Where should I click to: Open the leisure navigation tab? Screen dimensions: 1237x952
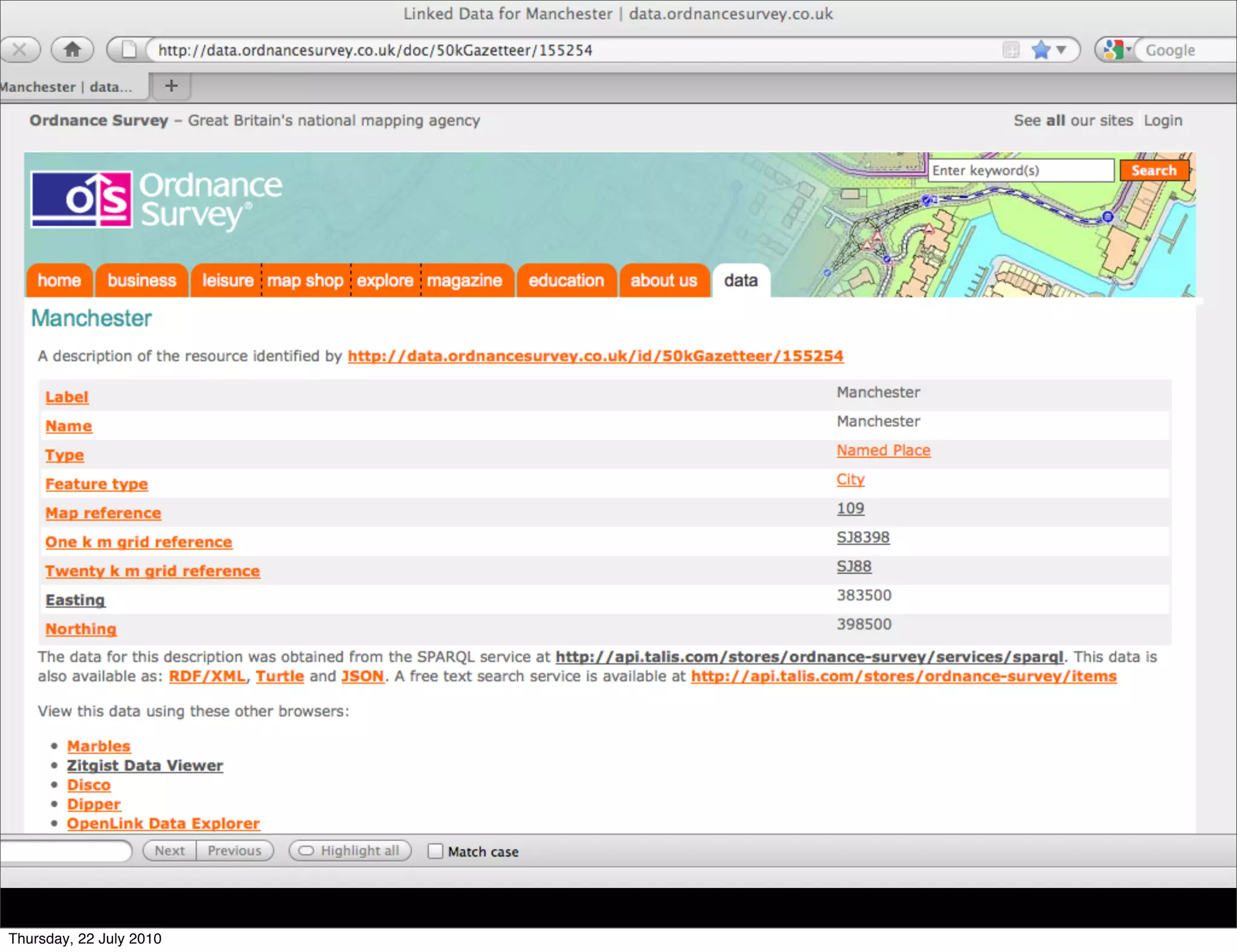227,280
